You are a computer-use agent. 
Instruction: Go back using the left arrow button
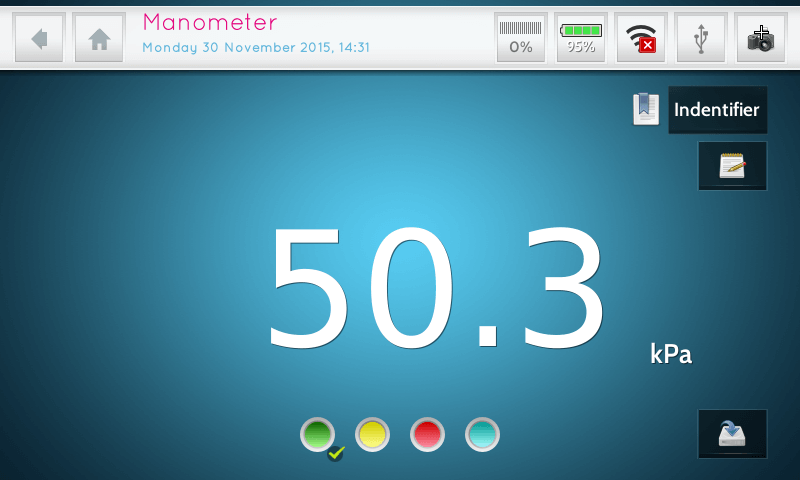pos(40,38)
